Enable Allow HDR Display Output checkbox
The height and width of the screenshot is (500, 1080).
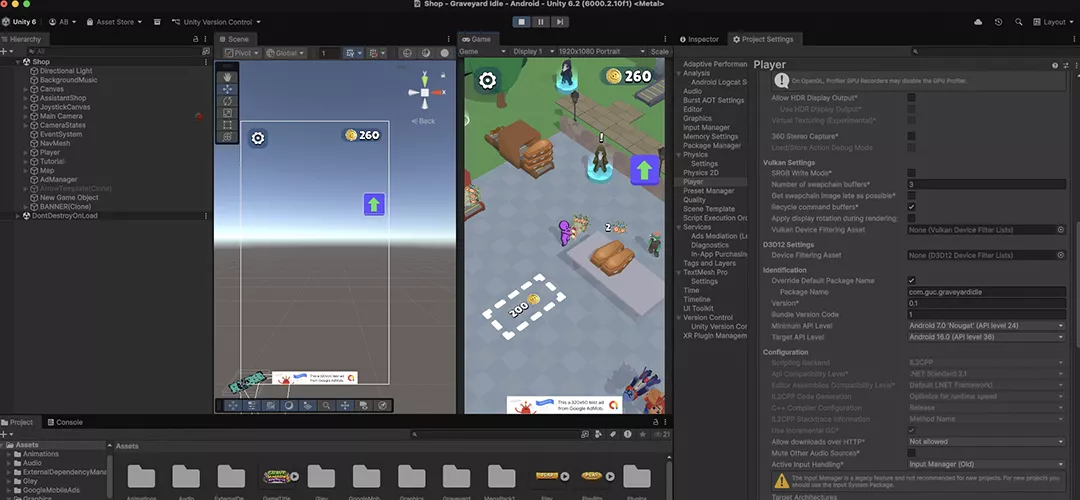(x=911, y=98)
